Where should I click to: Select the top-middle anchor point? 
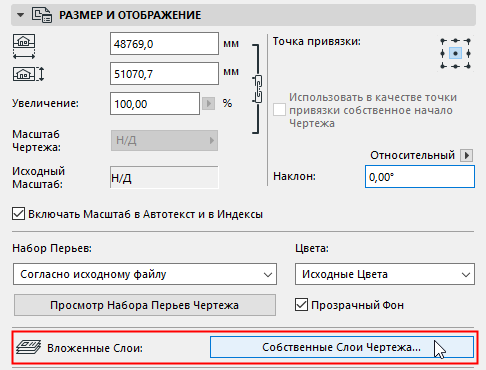pyautogui.click(x=455, y=41)
